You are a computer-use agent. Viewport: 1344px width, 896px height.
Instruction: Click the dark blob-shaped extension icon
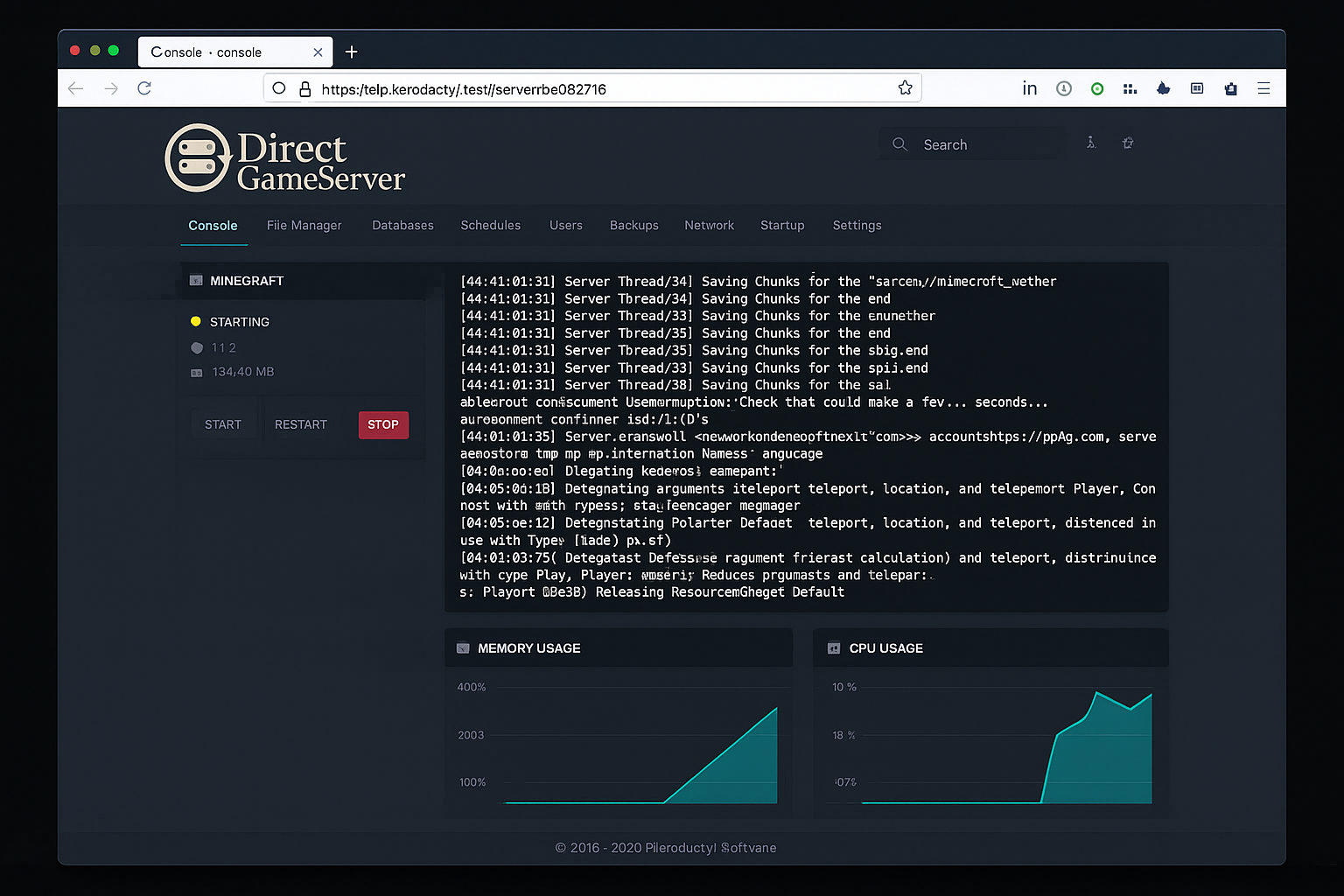1164,88
